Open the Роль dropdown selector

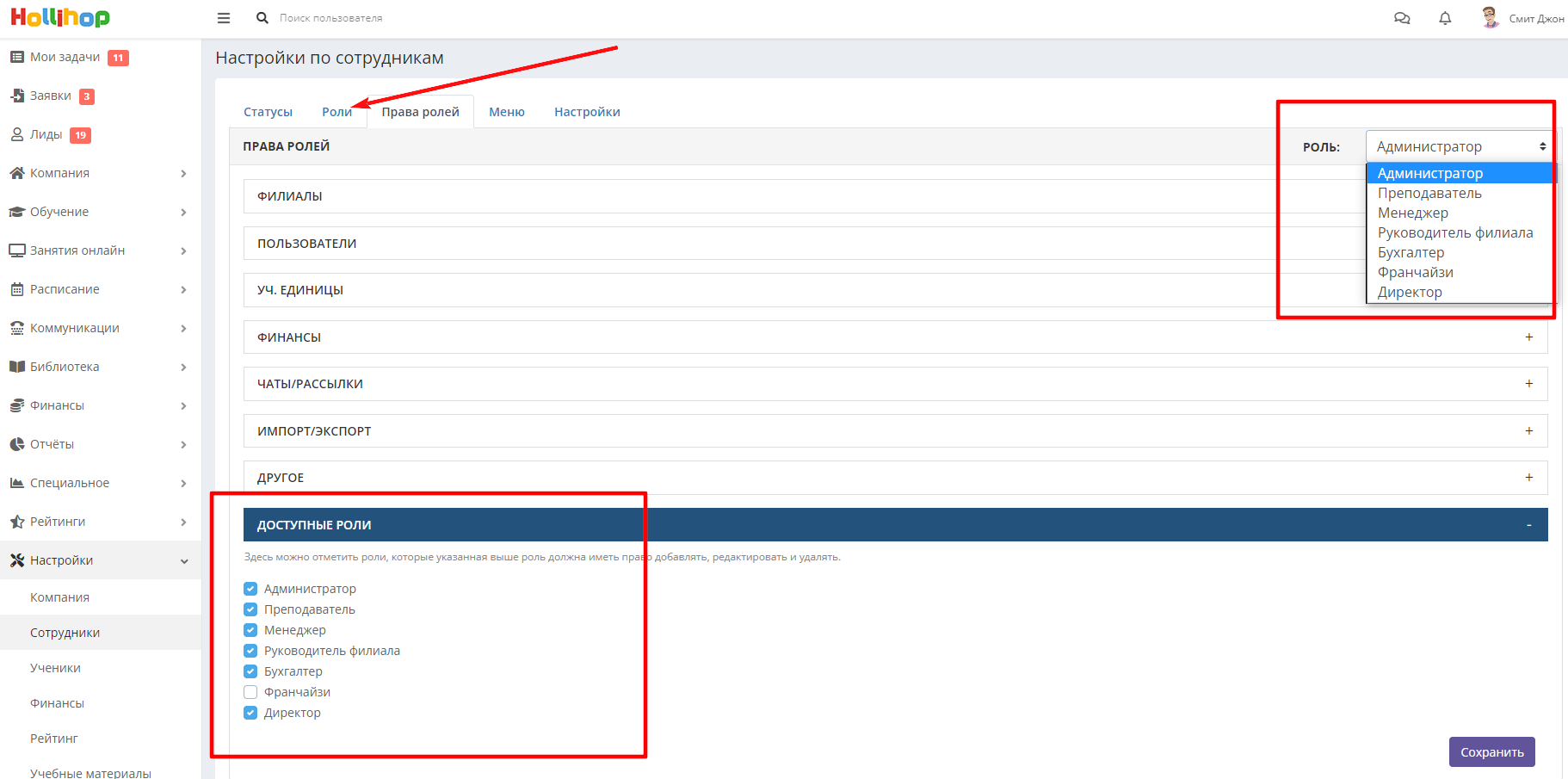1460,146
